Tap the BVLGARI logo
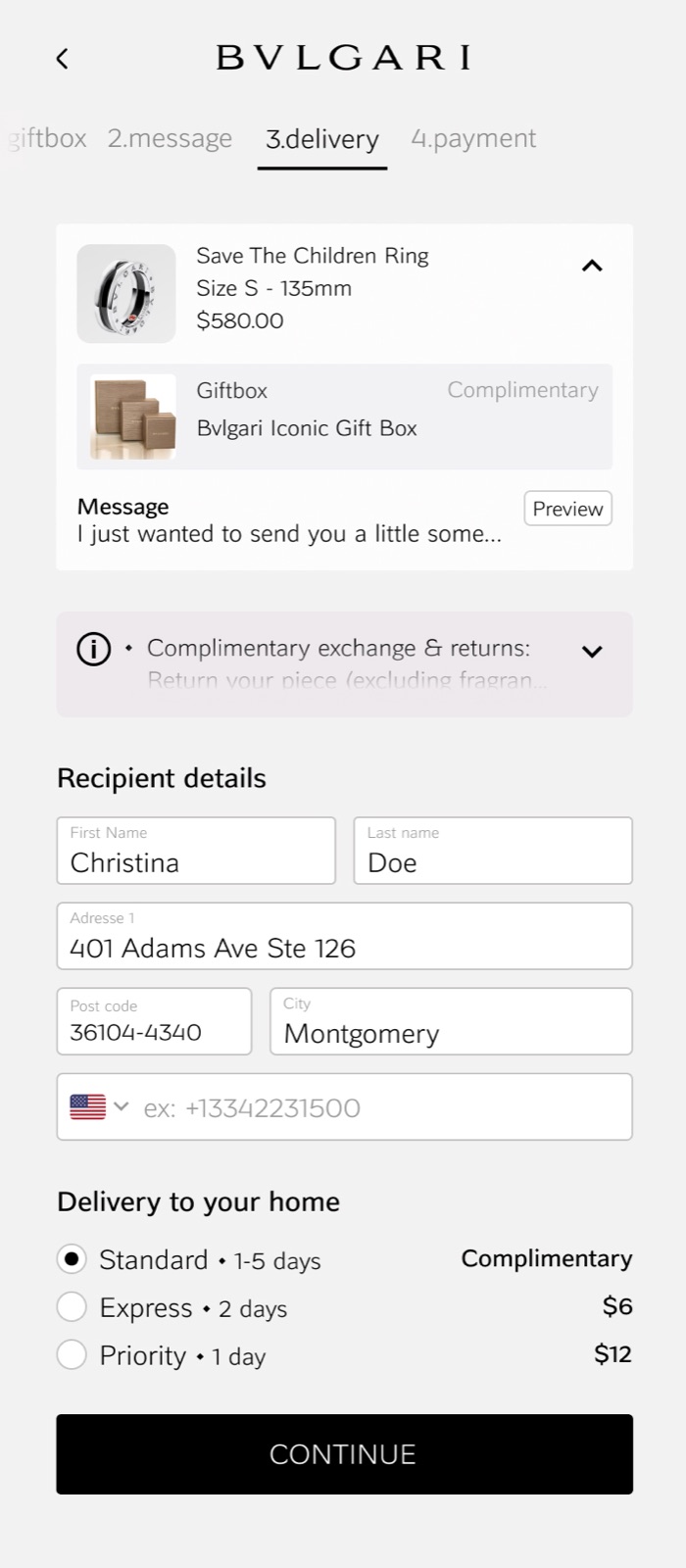The width and height of the screenshot is (686, 1568). click(x=343, y=58)
